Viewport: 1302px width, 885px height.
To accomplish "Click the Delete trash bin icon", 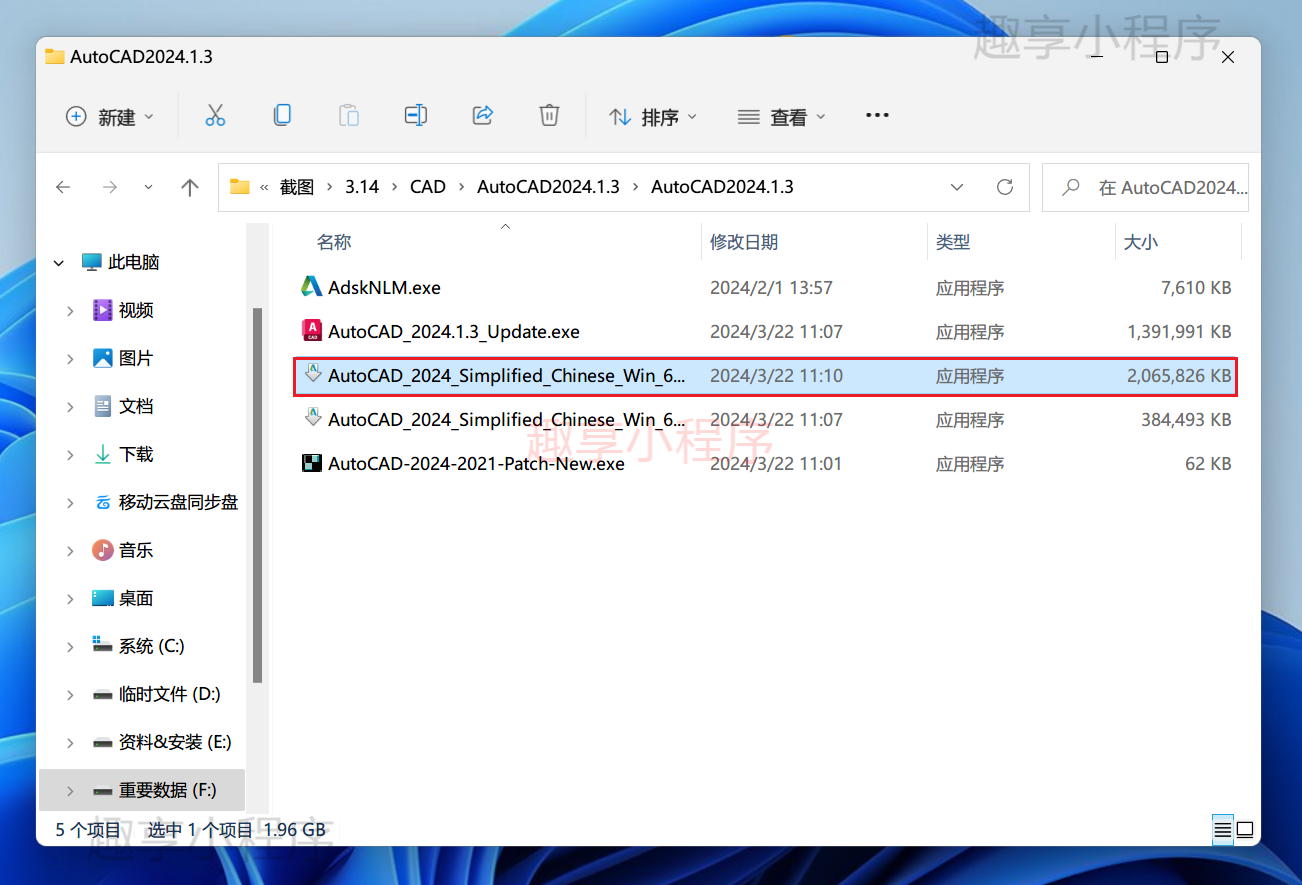I will [549, 116].
